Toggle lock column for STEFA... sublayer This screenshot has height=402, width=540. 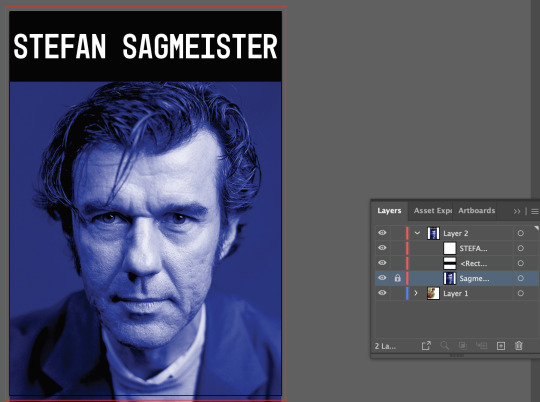tap(397, 248)
